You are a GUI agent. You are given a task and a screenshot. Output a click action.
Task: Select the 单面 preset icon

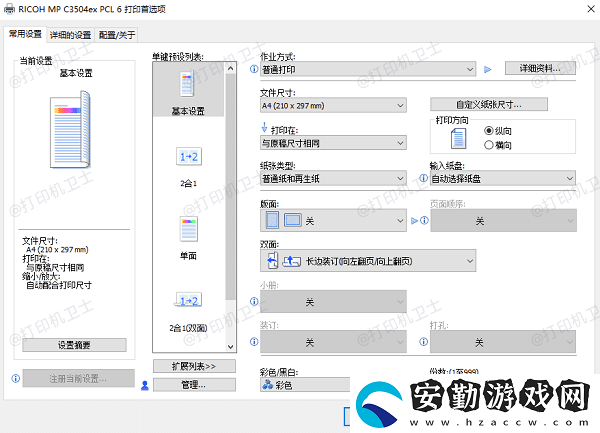click(x=189, y=229)
